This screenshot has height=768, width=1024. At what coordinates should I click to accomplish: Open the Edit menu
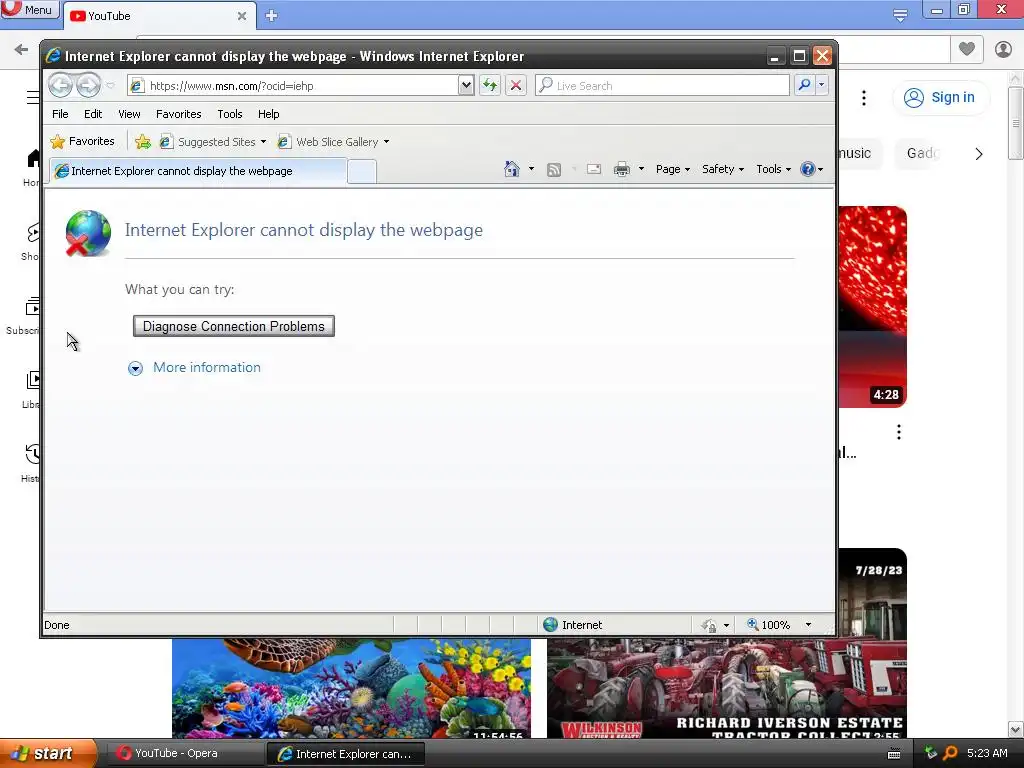[x=93, y=114]
